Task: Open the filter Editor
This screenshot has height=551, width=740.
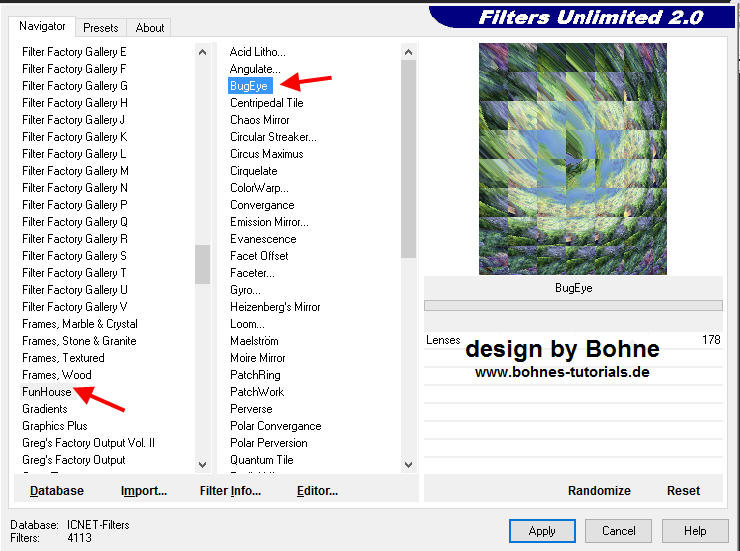Action: 317,491
